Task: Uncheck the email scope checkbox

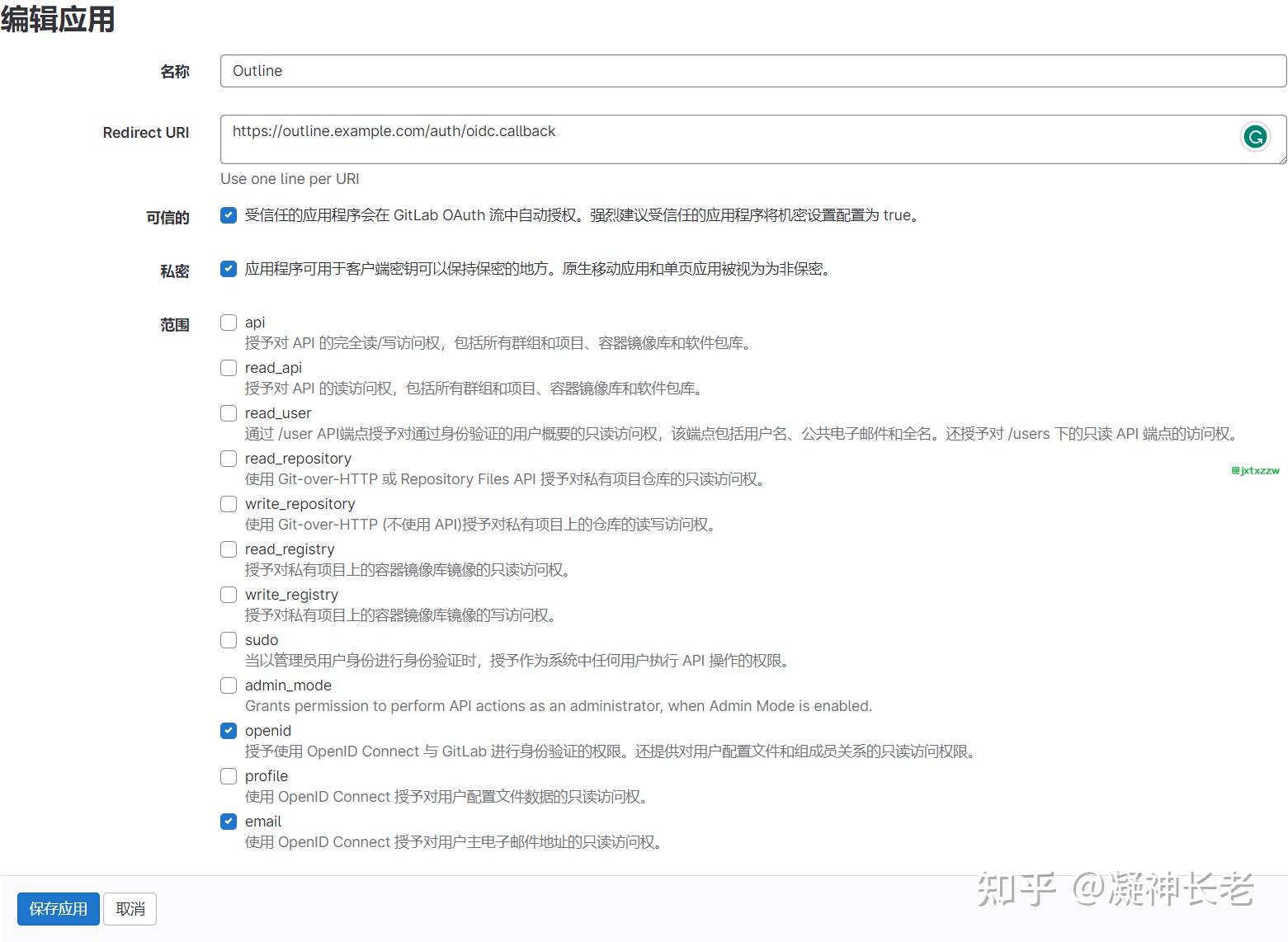Action: click(229, 822)
